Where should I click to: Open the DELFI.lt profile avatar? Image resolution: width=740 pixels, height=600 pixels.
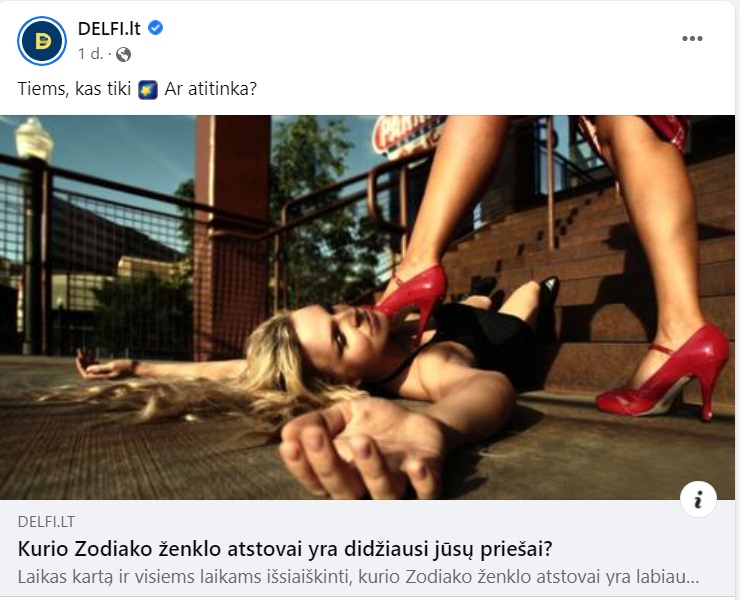click(x=42, y=41)
